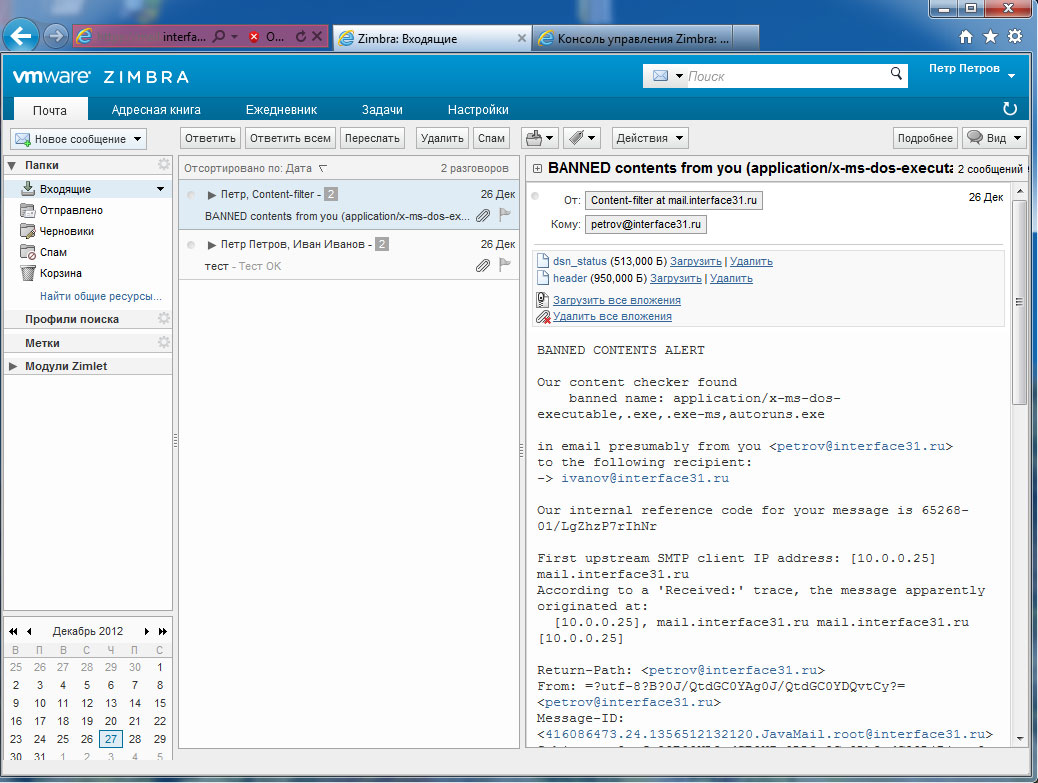Switch to the Адресная книга tab
The width and height of the screenshot is (1038, 783).
pyautogui.click(x=156, y=110)
